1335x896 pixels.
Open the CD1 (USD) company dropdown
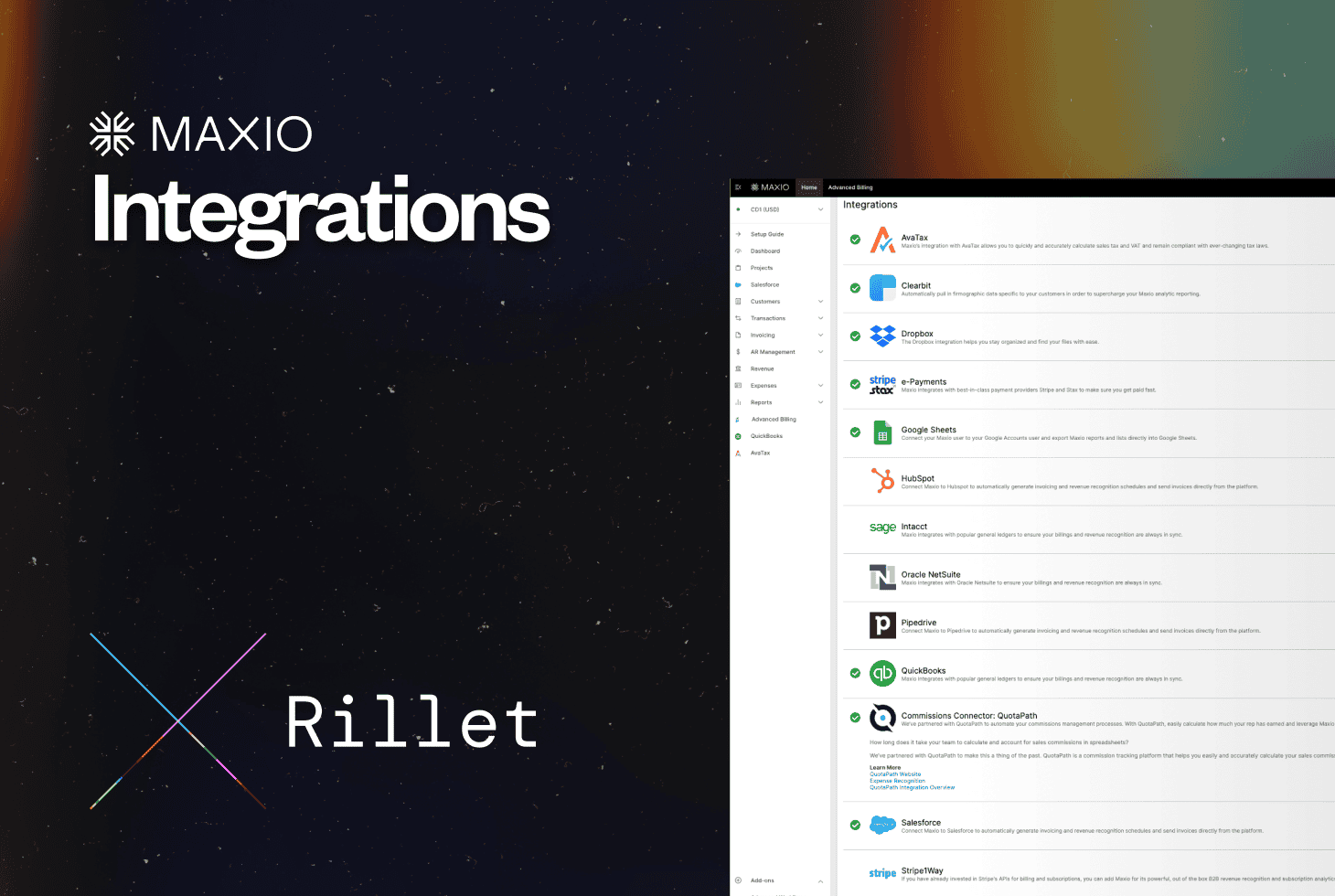click(781, 209)
